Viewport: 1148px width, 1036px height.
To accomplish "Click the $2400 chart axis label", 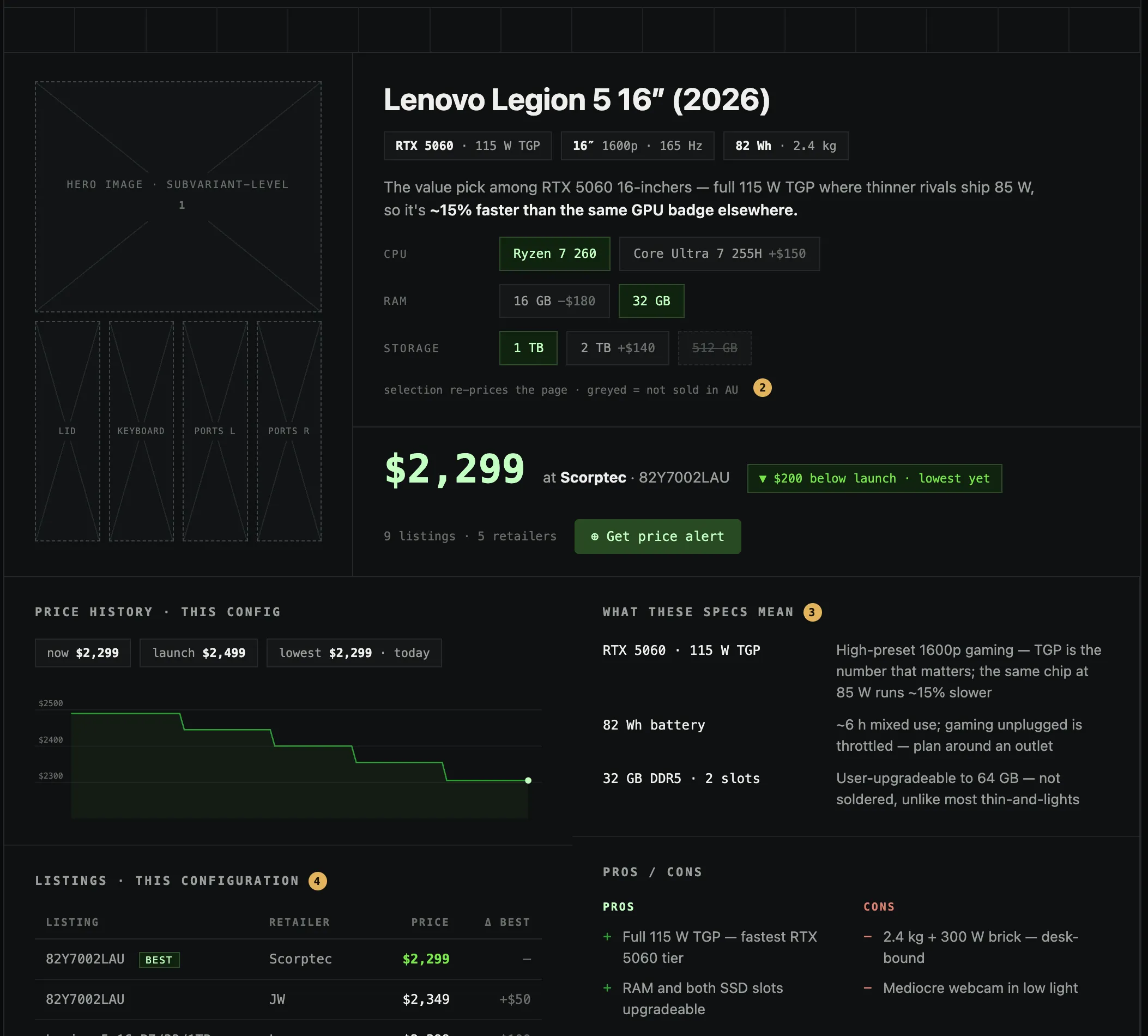I will point(51,740).
